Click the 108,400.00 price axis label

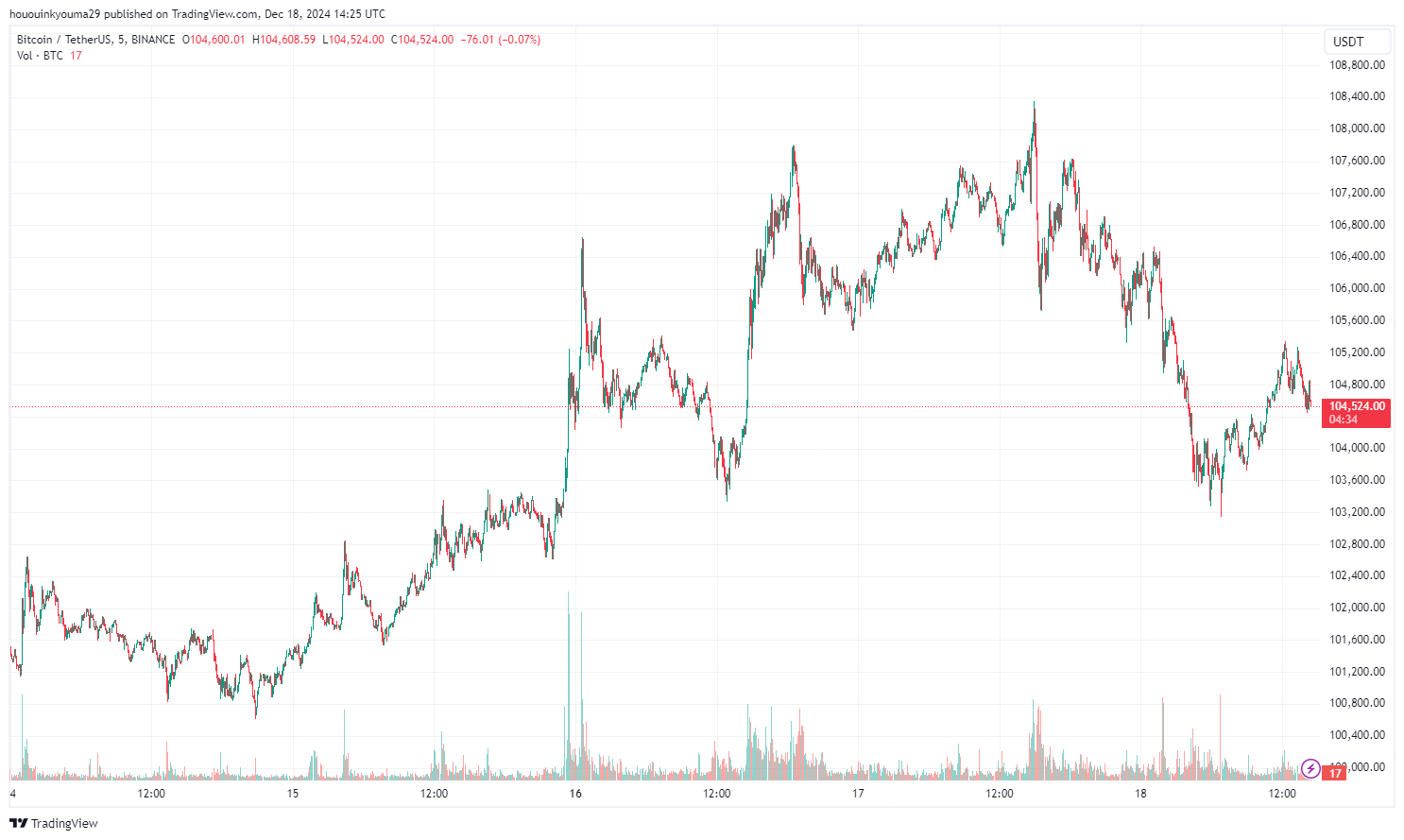pos(1357,96)
